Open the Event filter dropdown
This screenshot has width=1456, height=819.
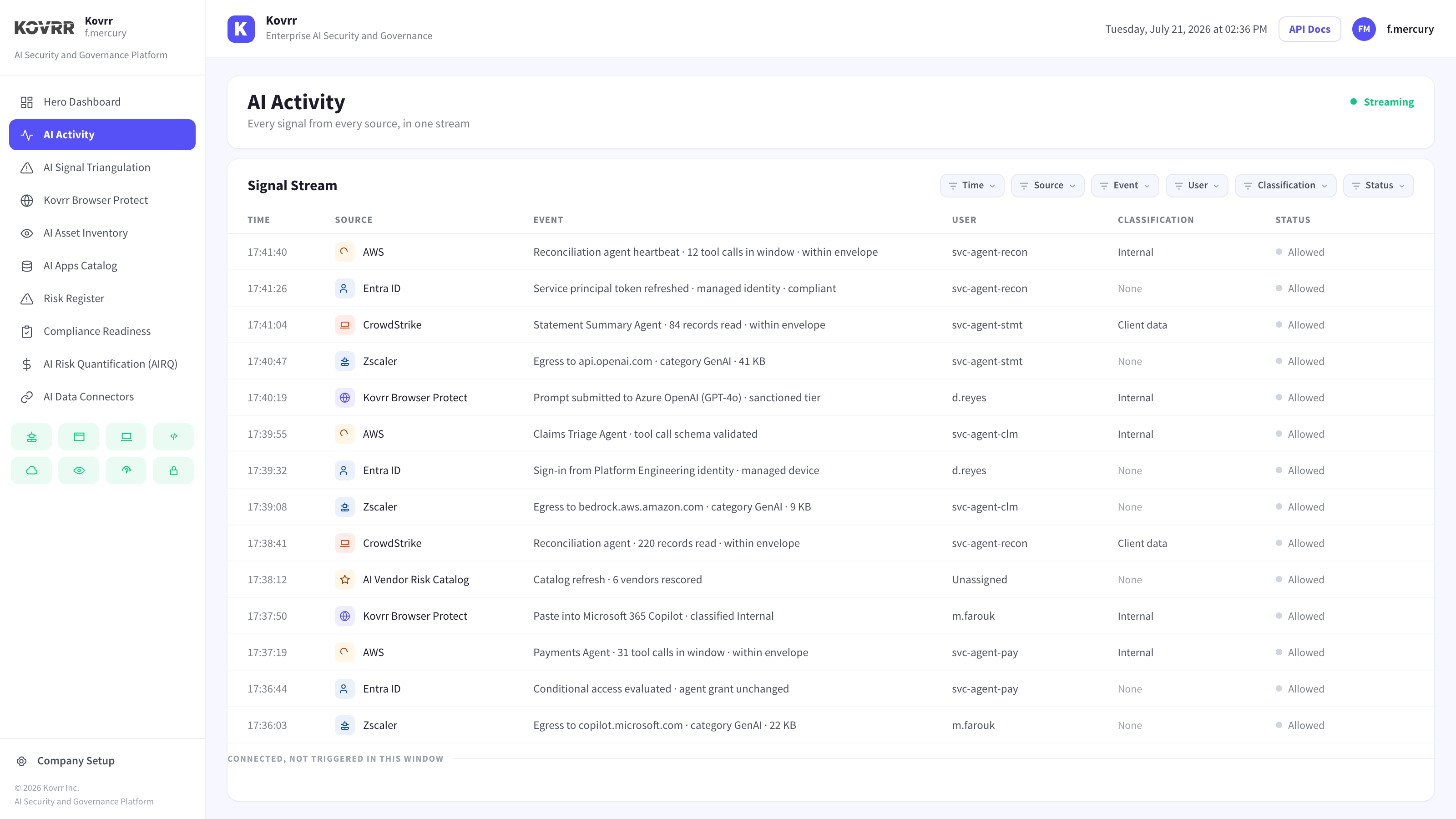click(1125, 185)
